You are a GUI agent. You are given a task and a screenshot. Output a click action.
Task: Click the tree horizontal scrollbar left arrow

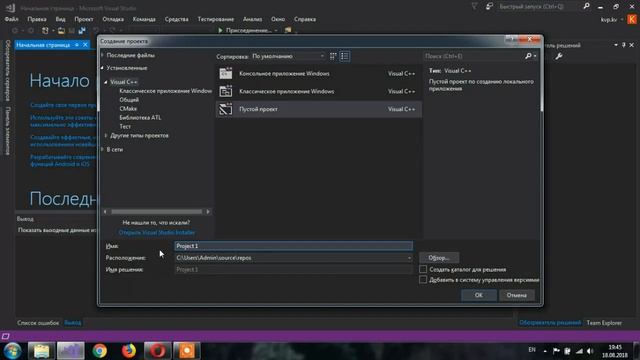pos(105,212)
